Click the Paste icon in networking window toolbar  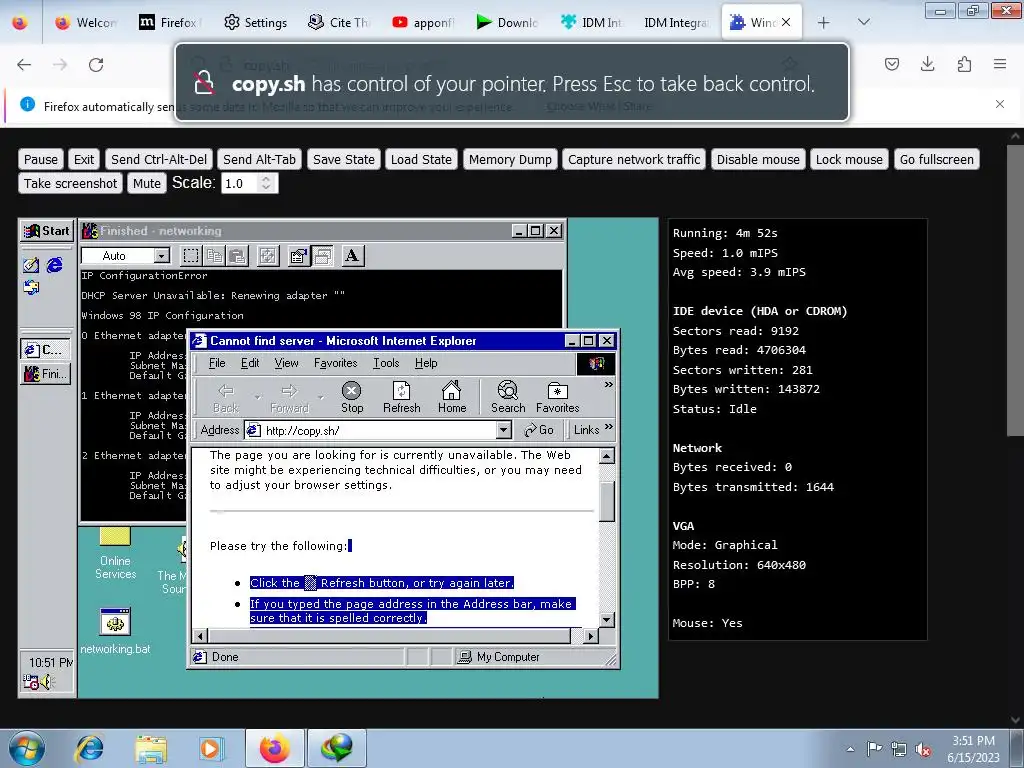click(x=237, y=255)
